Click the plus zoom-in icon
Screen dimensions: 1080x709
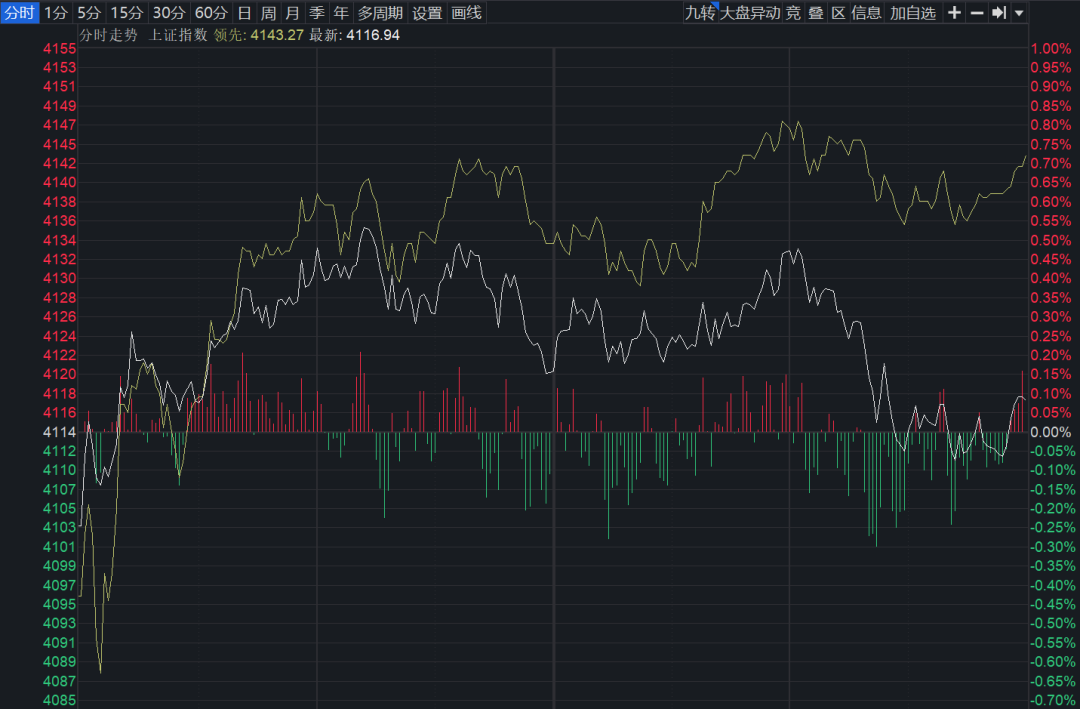(x=954, y=13)
